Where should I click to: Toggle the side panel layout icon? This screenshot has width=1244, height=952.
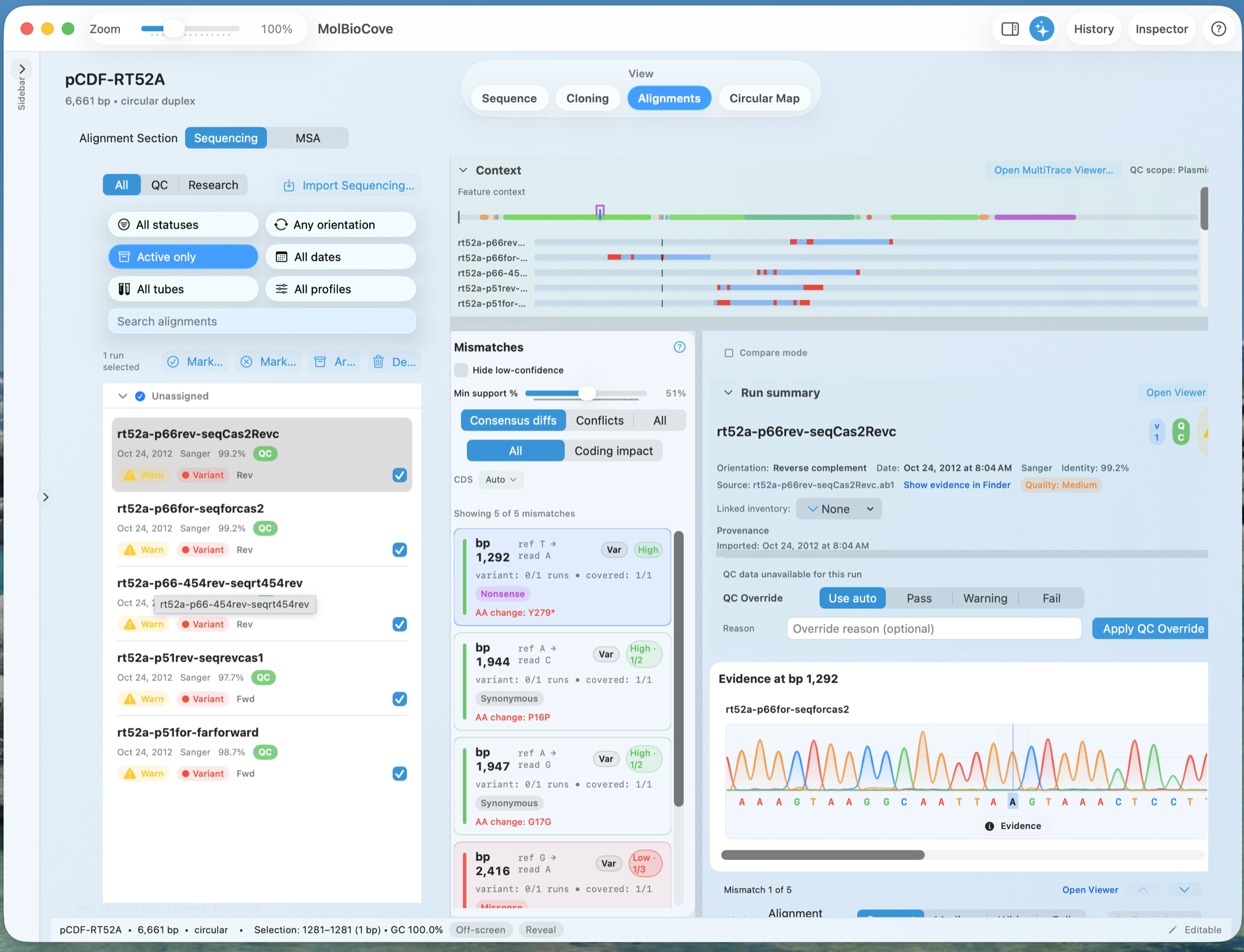(1009, 29)
